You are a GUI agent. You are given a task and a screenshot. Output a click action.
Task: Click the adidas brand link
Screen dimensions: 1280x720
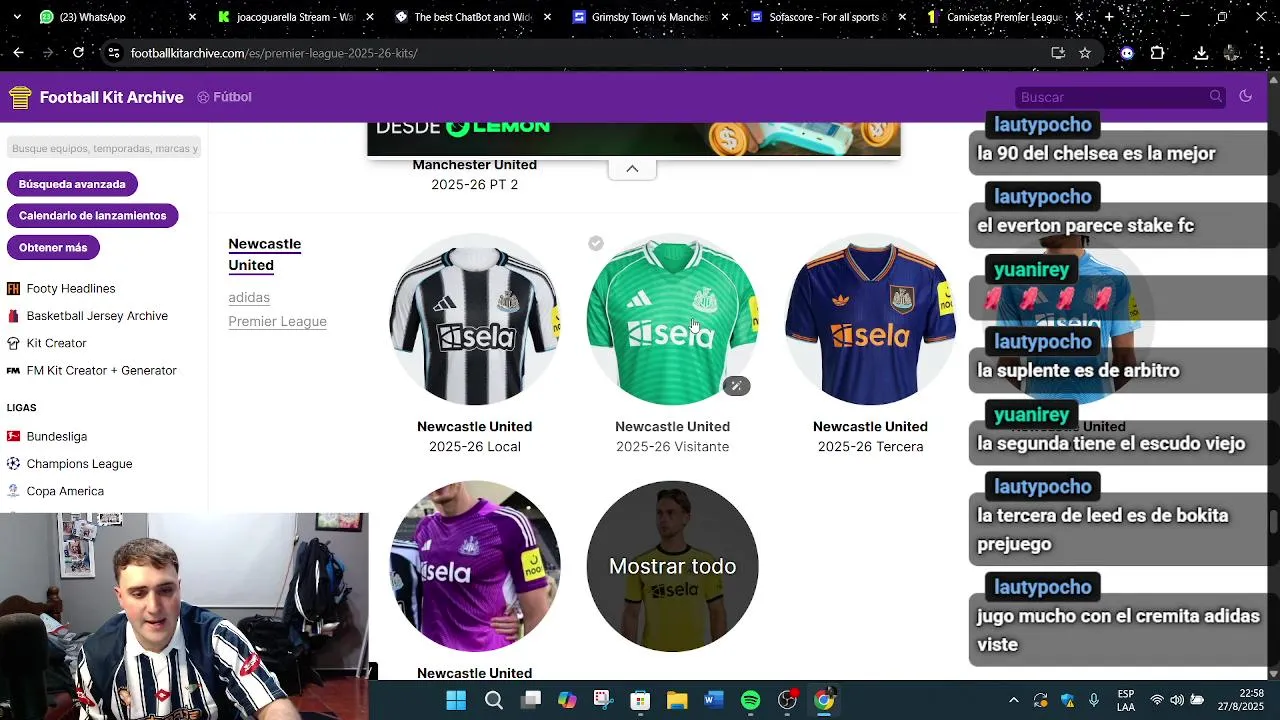tap(249, 297)
